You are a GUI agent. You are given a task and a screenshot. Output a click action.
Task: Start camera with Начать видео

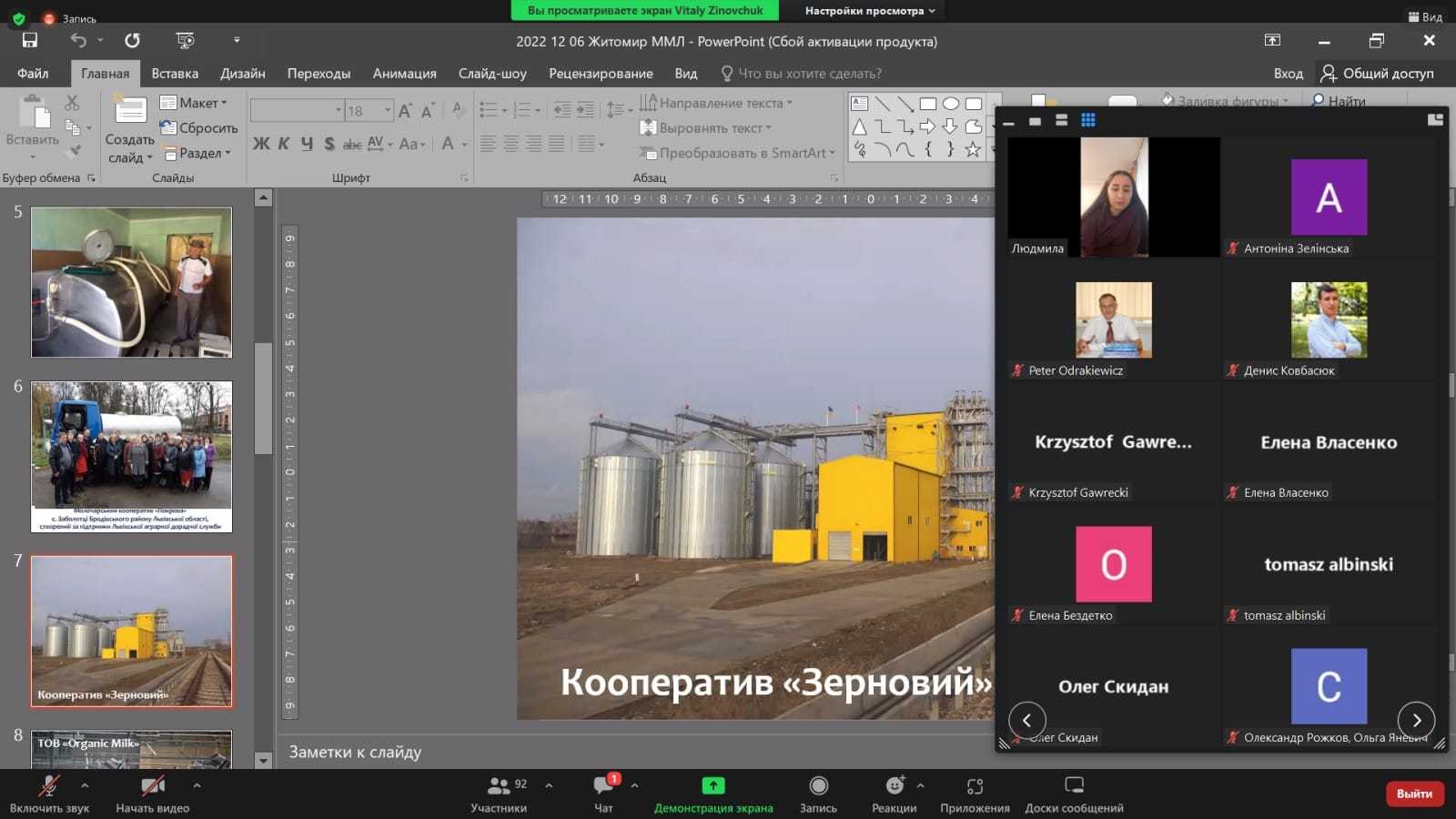152,786
